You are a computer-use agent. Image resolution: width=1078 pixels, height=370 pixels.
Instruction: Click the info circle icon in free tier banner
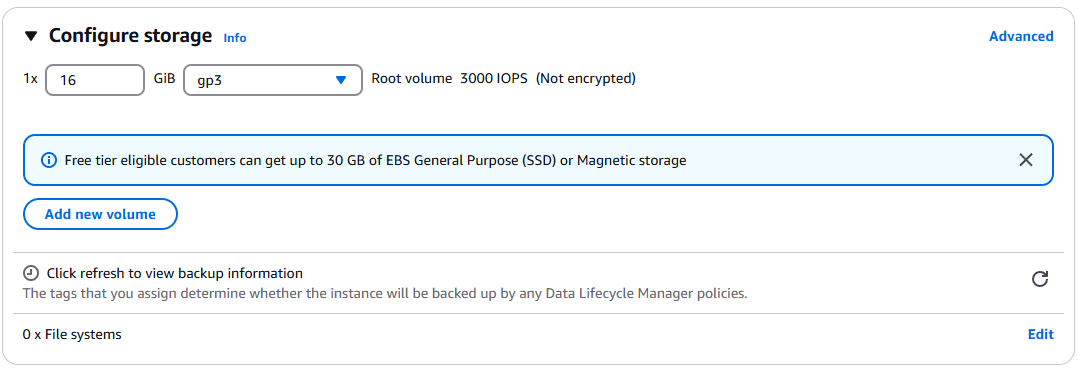49,160
